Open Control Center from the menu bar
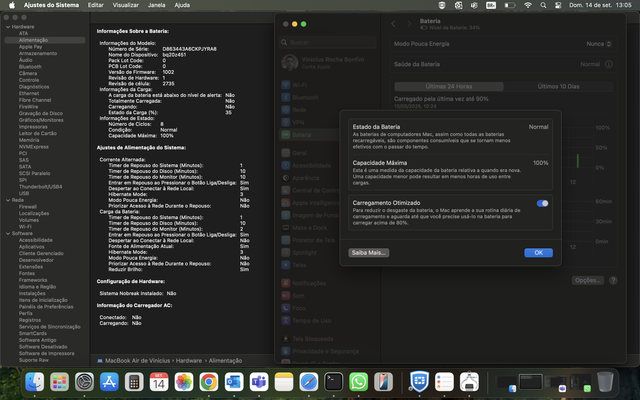The width and height of the screenshot is (640, 400). coord(558,5)
